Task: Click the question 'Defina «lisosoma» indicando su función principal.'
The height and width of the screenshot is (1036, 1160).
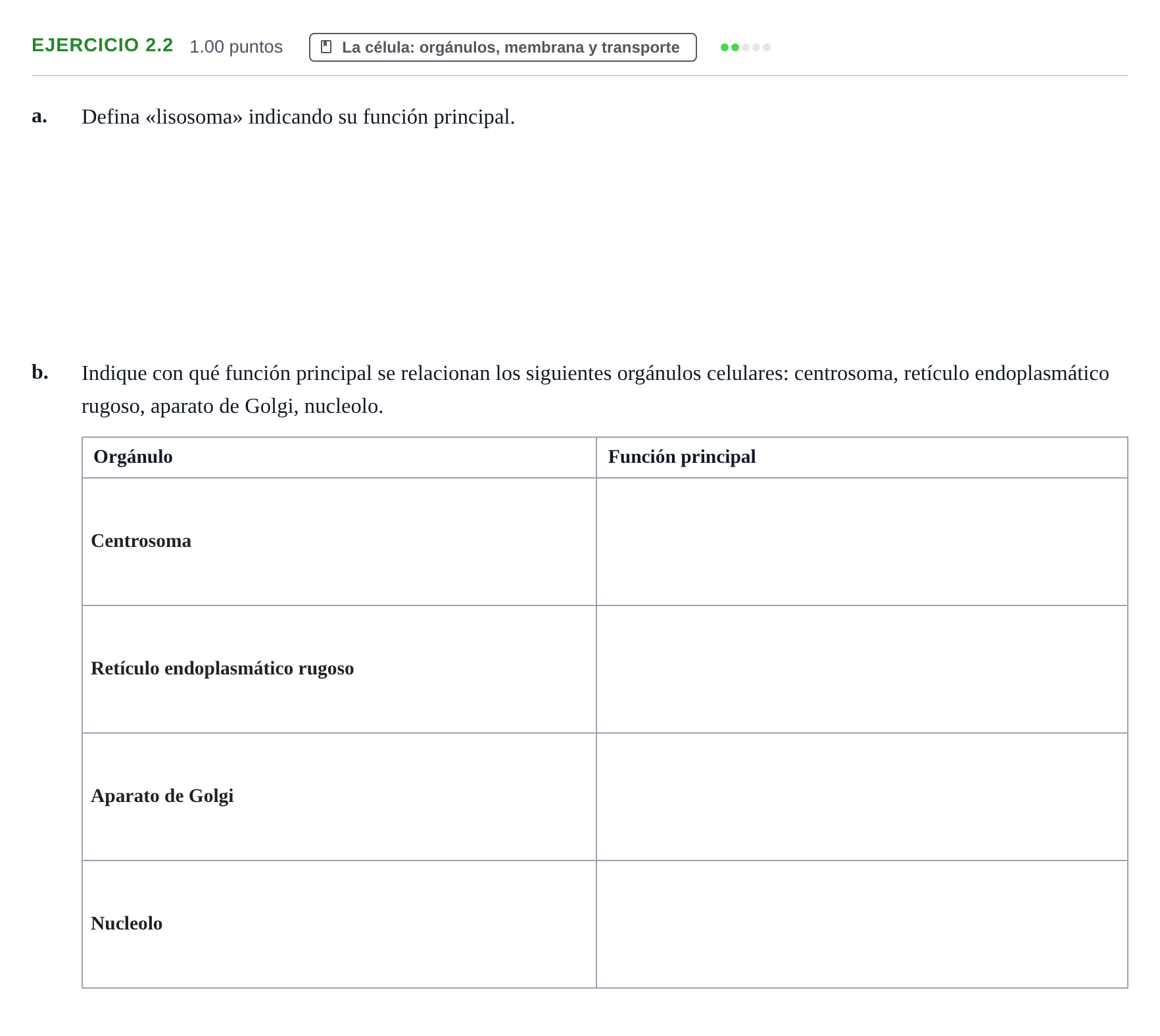Action: click(298, 117)
